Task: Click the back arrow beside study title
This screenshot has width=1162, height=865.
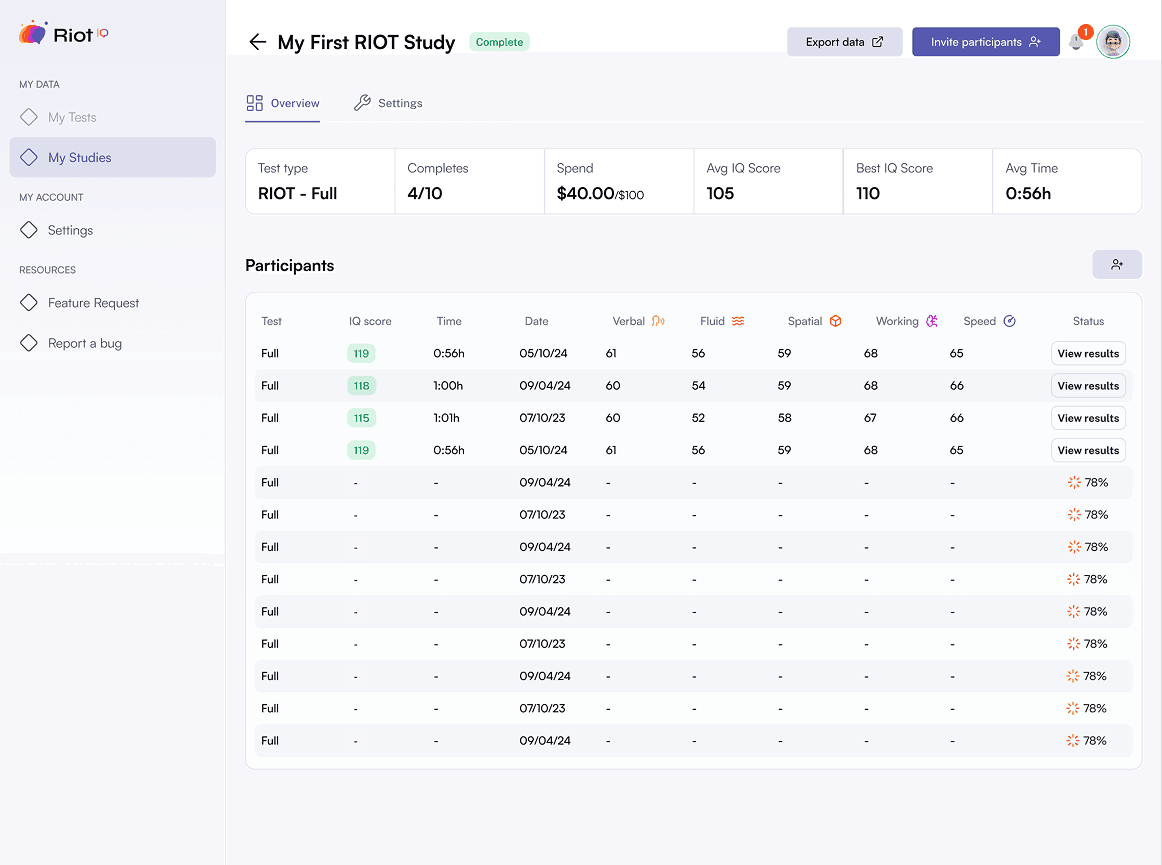Action: pyautogui.click(x=257, y=42)
